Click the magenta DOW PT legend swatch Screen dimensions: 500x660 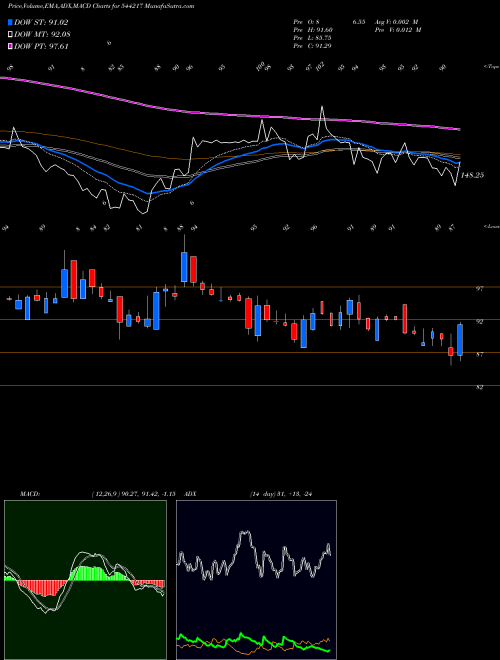(10, 46)
